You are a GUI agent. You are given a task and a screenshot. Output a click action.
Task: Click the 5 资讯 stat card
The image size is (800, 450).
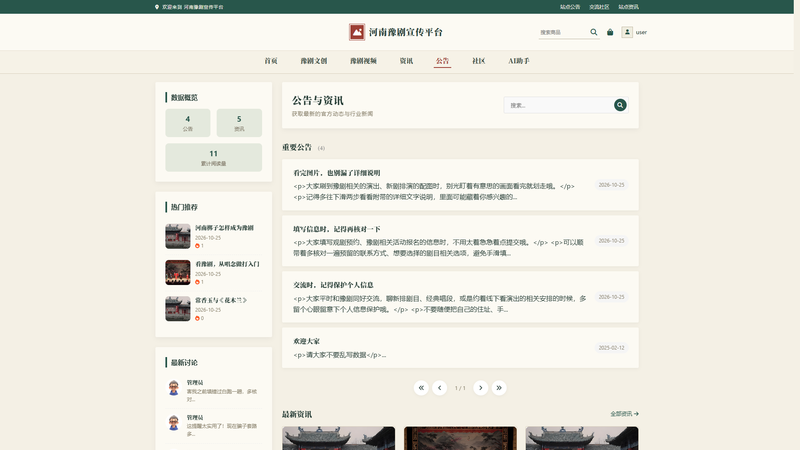tap(239, 123)
